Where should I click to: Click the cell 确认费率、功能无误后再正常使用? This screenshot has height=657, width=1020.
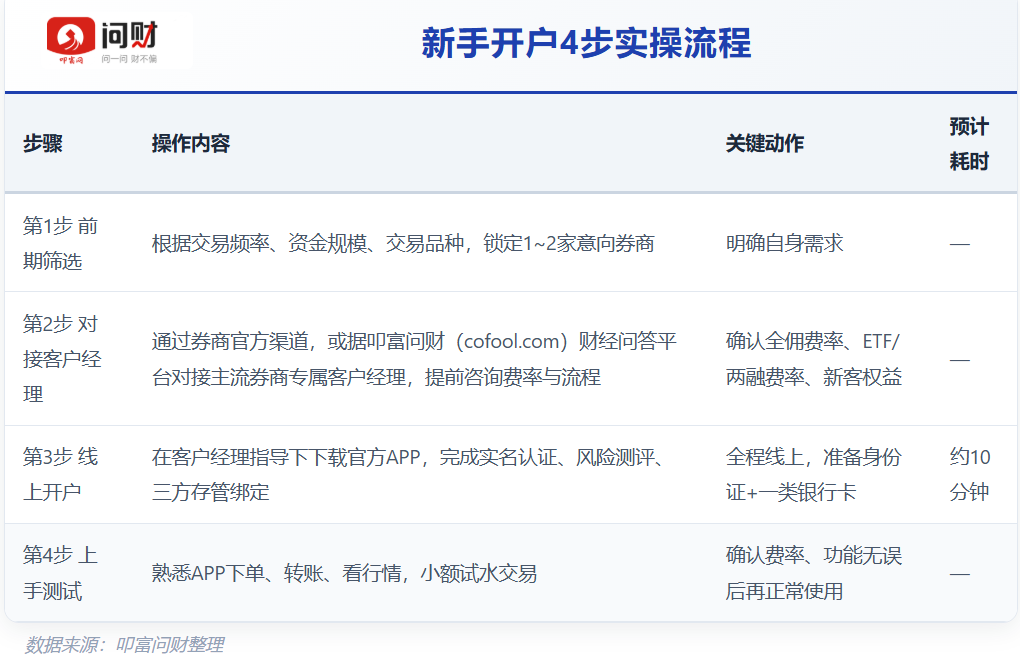(x=814, y=573)
